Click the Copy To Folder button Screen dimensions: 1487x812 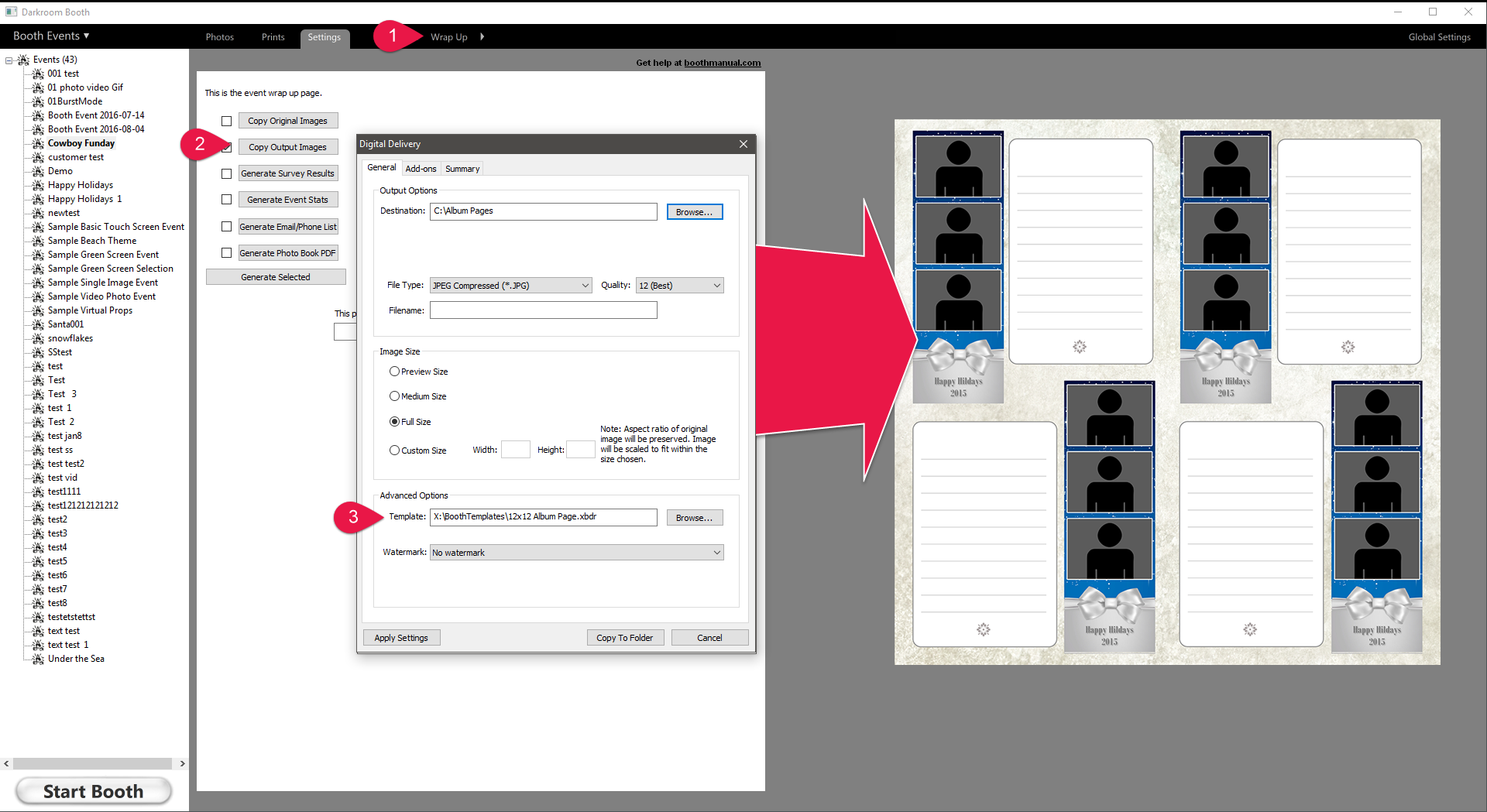click(x=625, y=638)
